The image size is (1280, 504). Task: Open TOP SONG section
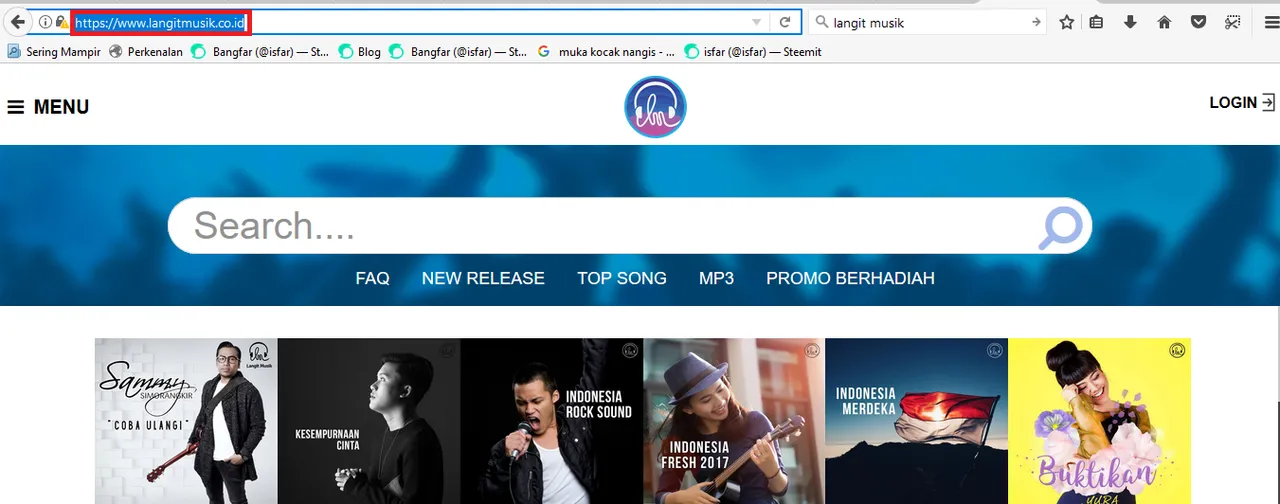coord(622,278)
